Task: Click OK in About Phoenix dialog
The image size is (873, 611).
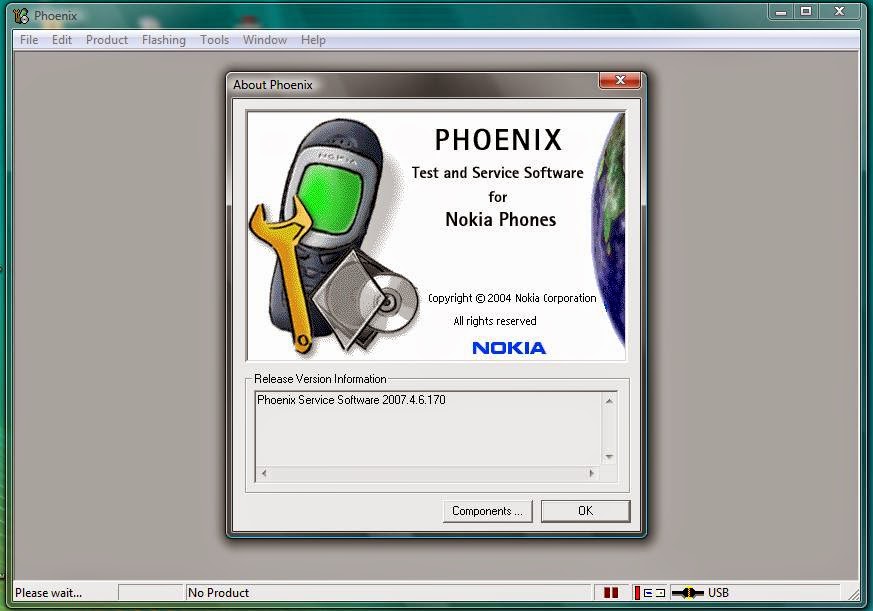Action: [x=586, y=511]
